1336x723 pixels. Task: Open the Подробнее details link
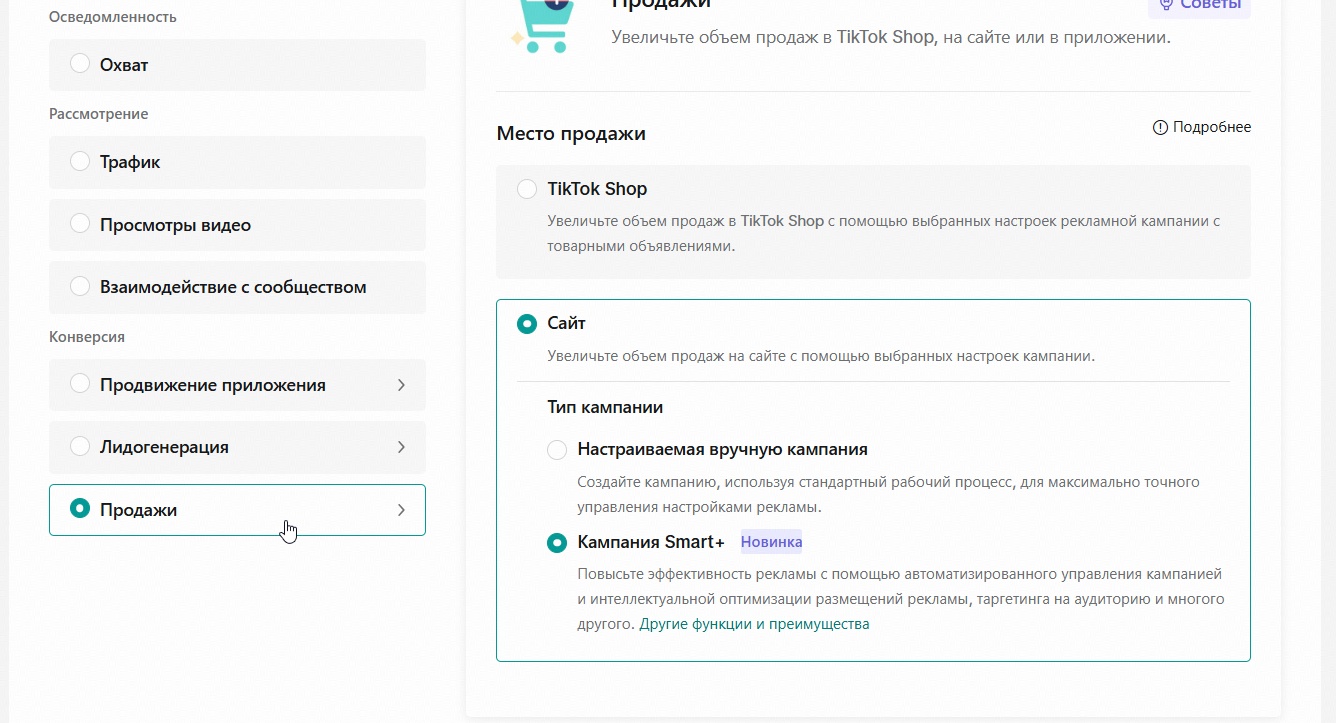(1212, 127)
